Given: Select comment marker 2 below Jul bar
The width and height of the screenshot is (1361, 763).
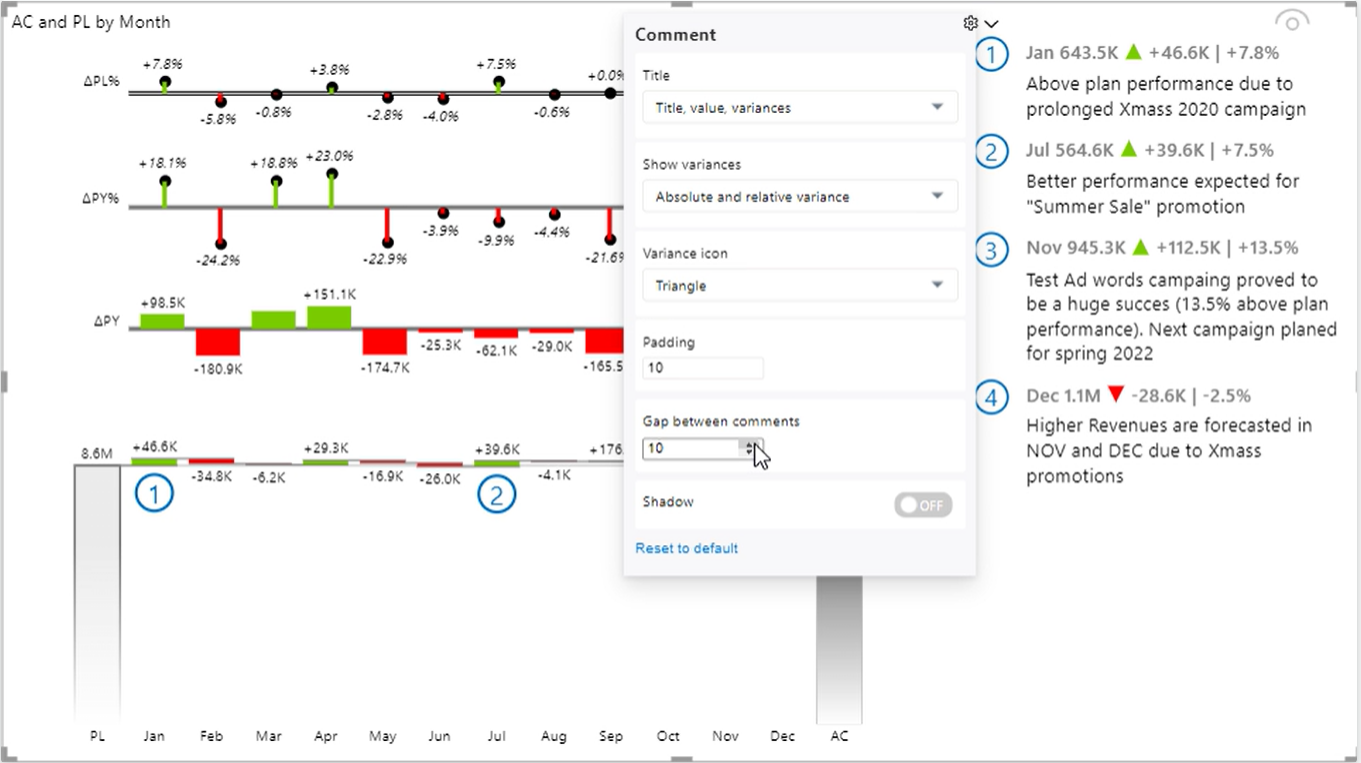Looking at the screenshot, I should [496, 494].
